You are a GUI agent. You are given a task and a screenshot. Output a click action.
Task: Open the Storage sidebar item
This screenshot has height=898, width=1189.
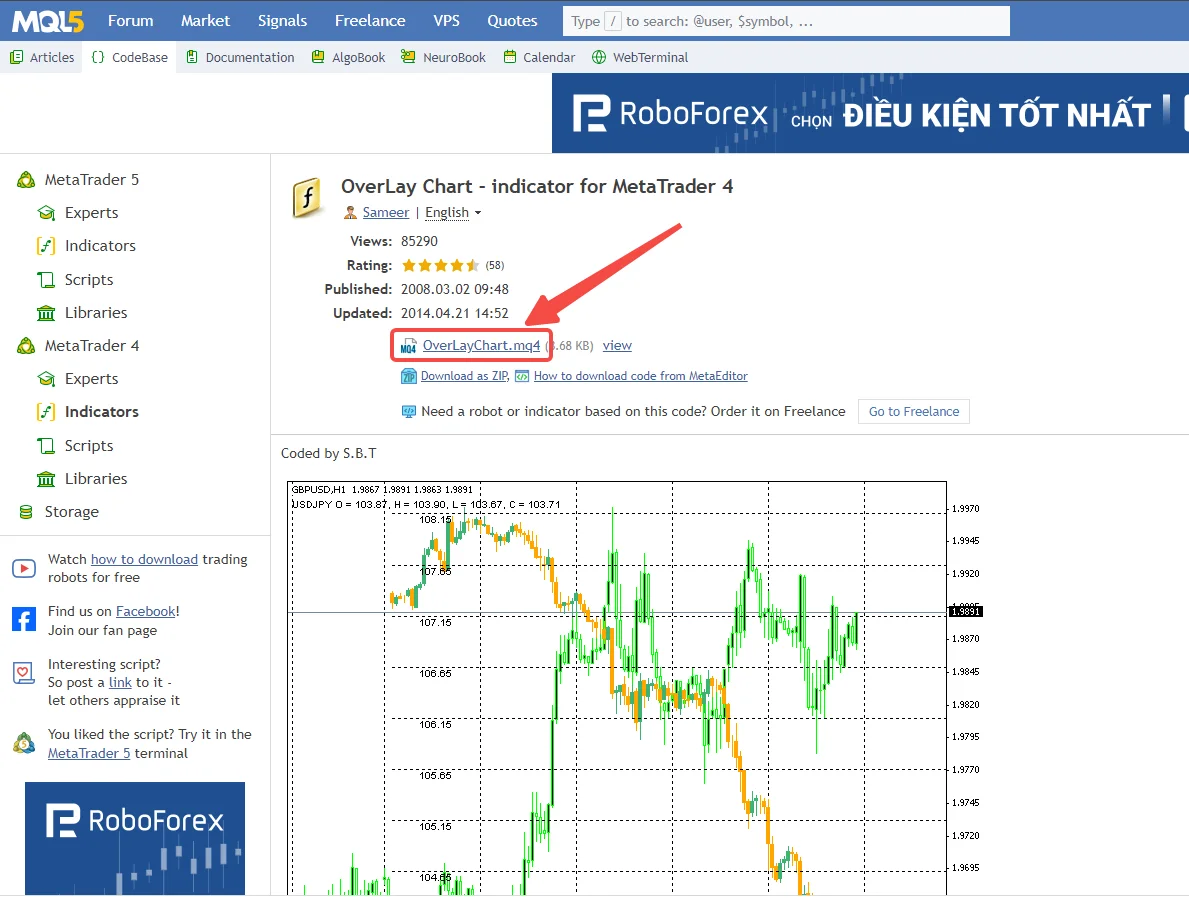click(x=71, y=512)
